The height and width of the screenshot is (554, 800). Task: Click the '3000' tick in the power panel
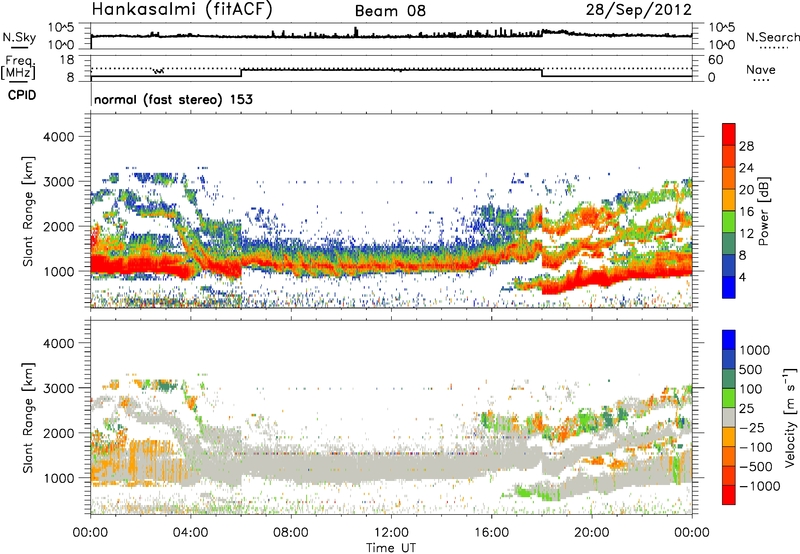click(x=58, y=182)
